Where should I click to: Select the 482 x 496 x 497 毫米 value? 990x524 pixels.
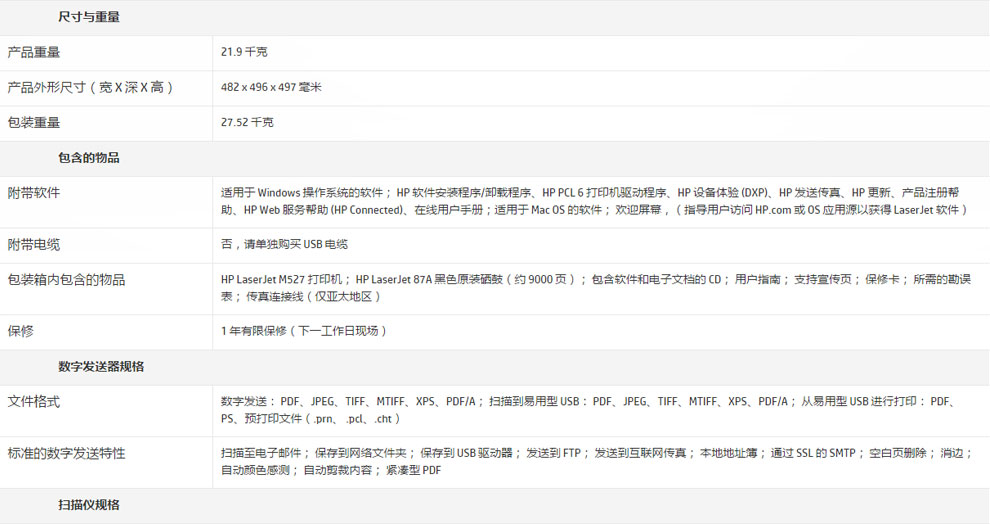tap(271, 87)
